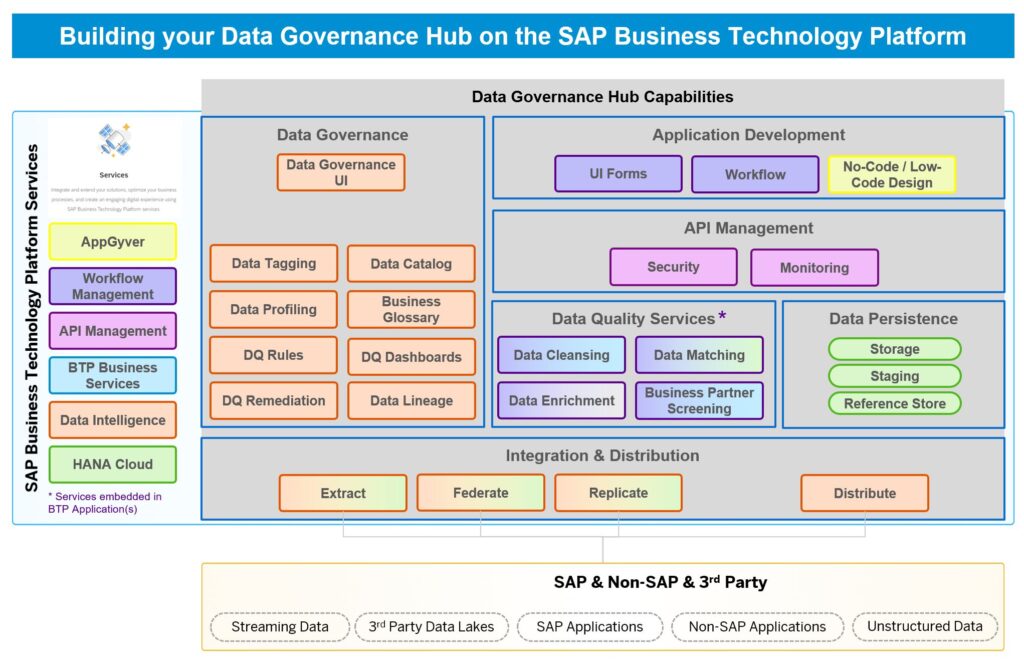Image resolution: width=1024 pixels, height=660 pixels.
Task: Click the Data Intelligence service box
Action: [113, 420]
